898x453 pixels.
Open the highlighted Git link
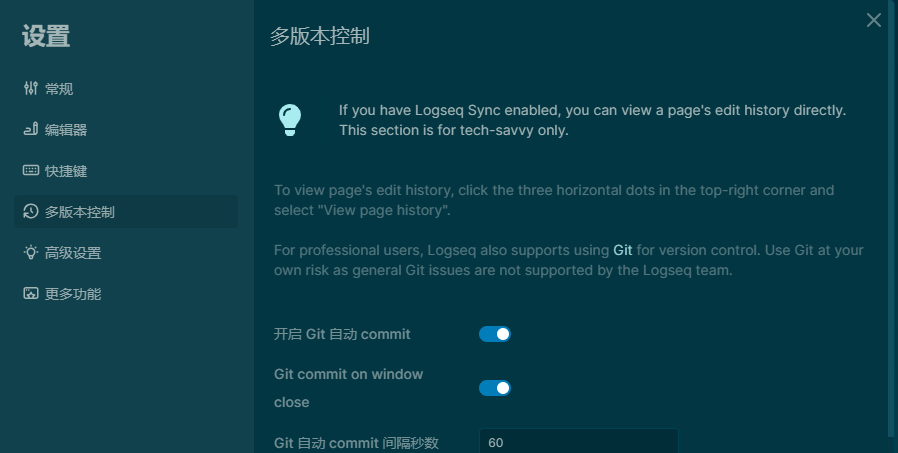click(623, 250)
